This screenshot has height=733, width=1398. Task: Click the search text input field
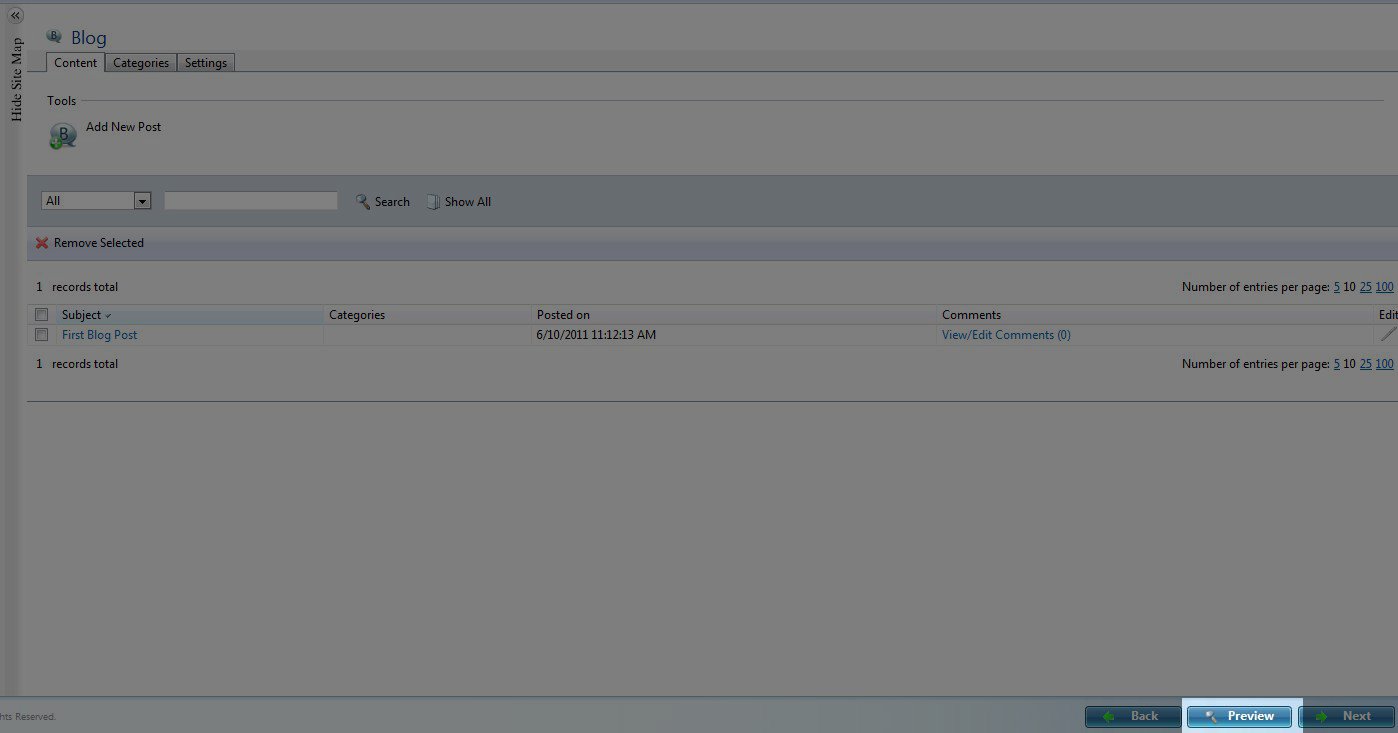click(x=251, y=201)
